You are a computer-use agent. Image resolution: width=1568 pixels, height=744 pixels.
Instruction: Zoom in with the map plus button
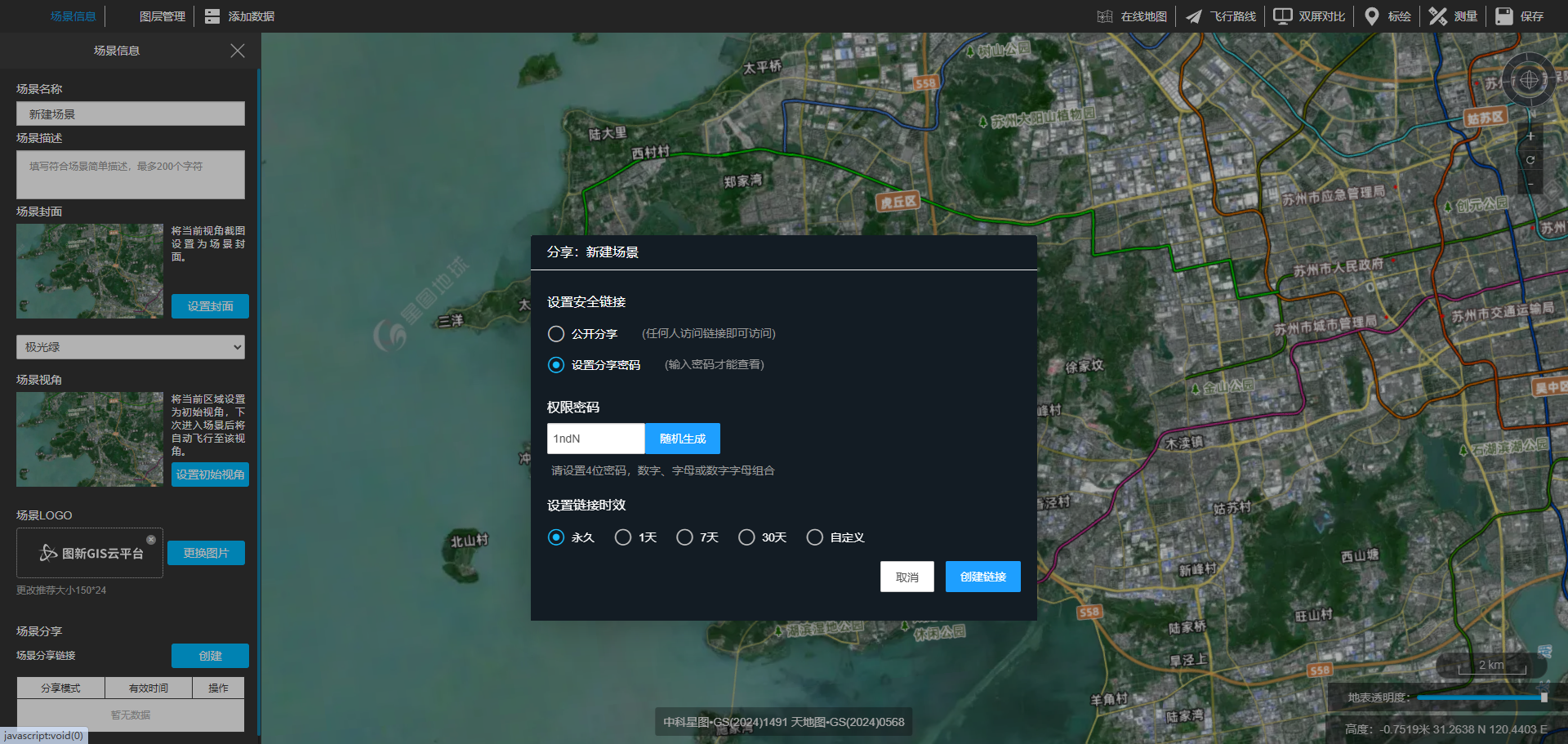[1530, 136]
